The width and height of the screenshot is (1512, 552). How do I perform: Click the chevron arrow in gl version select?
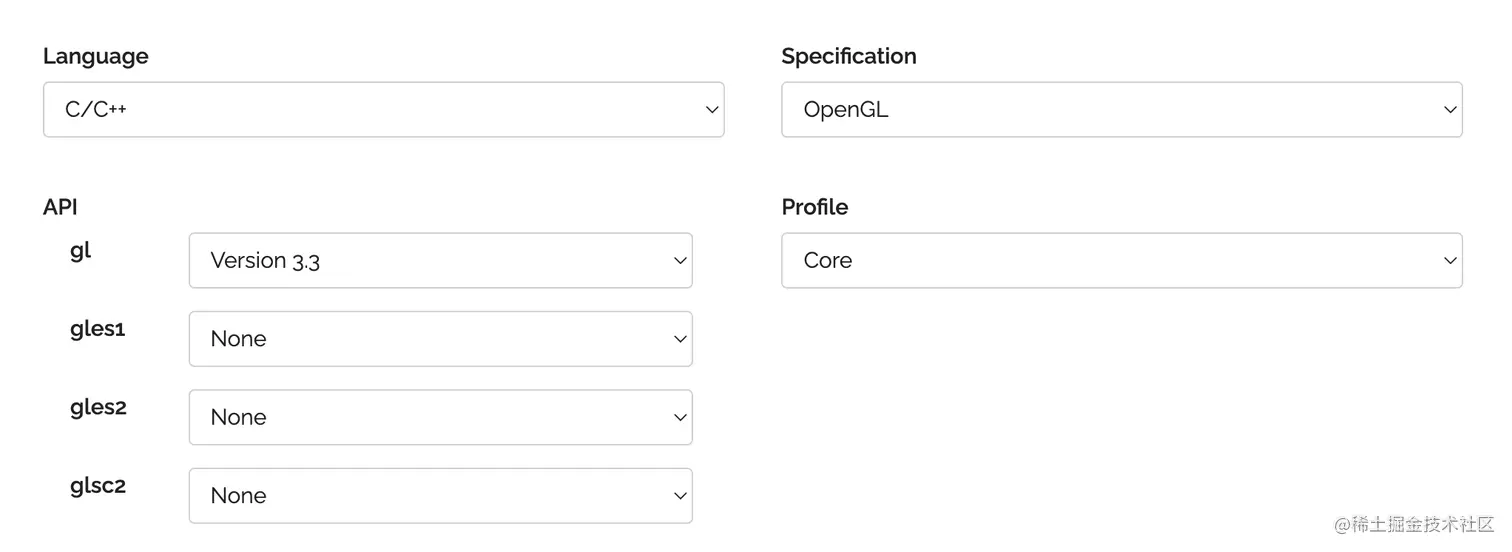pos(680,261)
